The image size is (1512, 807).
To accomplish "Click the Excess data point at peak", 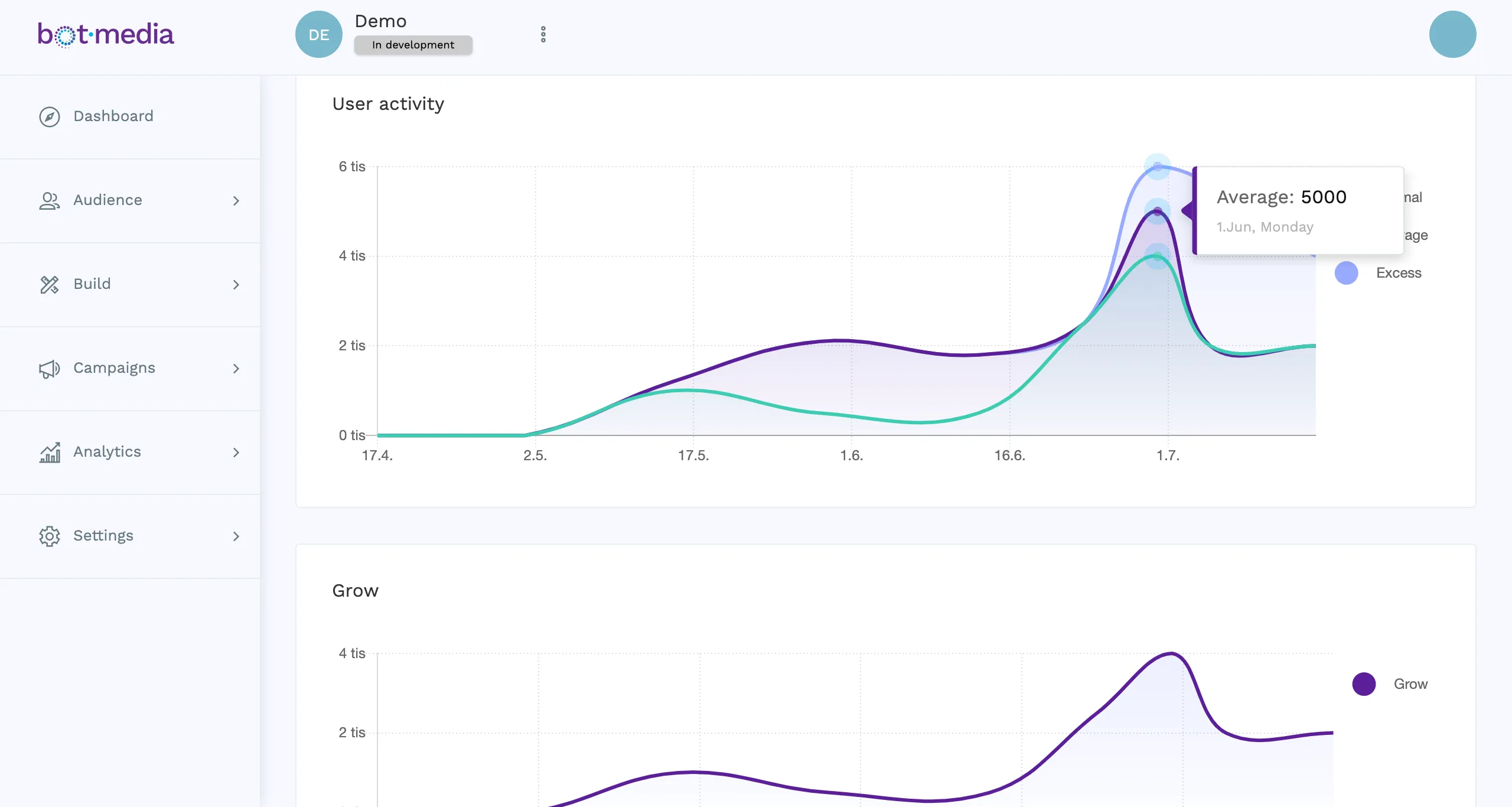I will click(x=1158, y=167).
